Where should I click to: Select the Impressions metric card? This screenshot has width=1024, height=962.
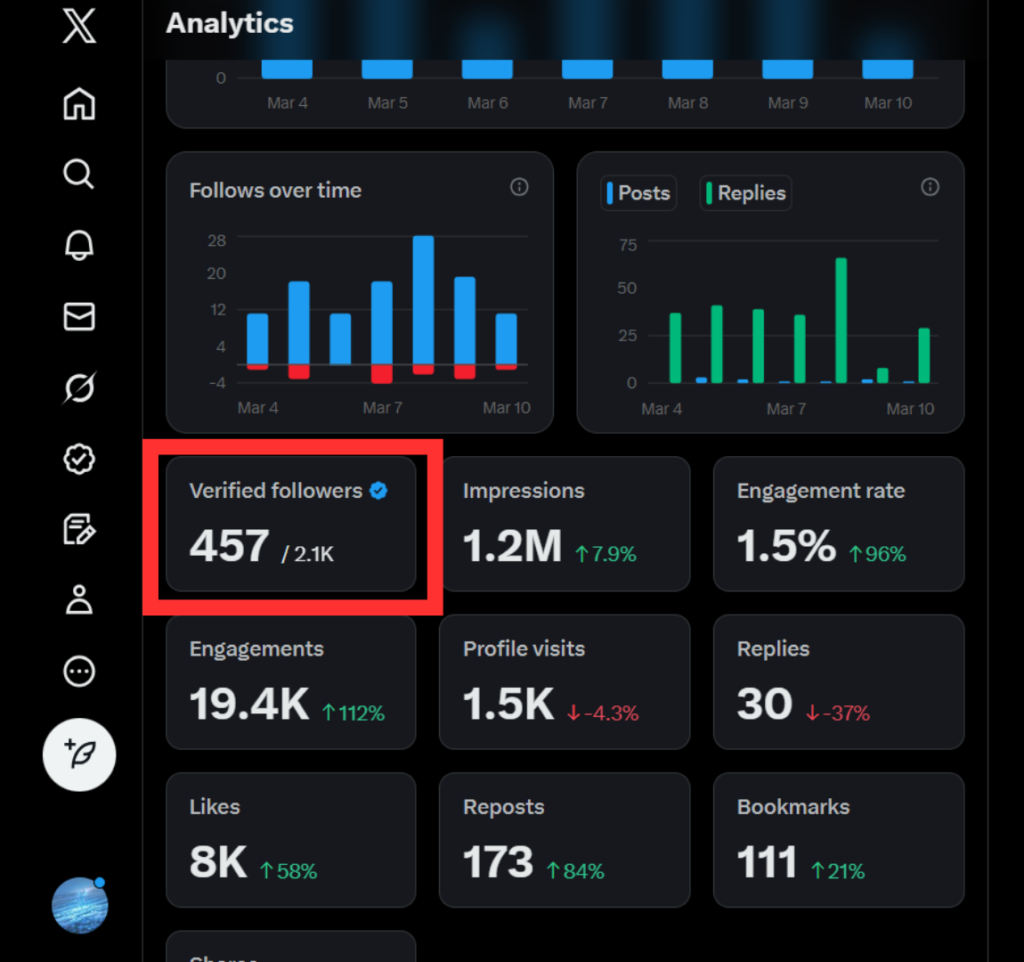click(x=564, y=524)
